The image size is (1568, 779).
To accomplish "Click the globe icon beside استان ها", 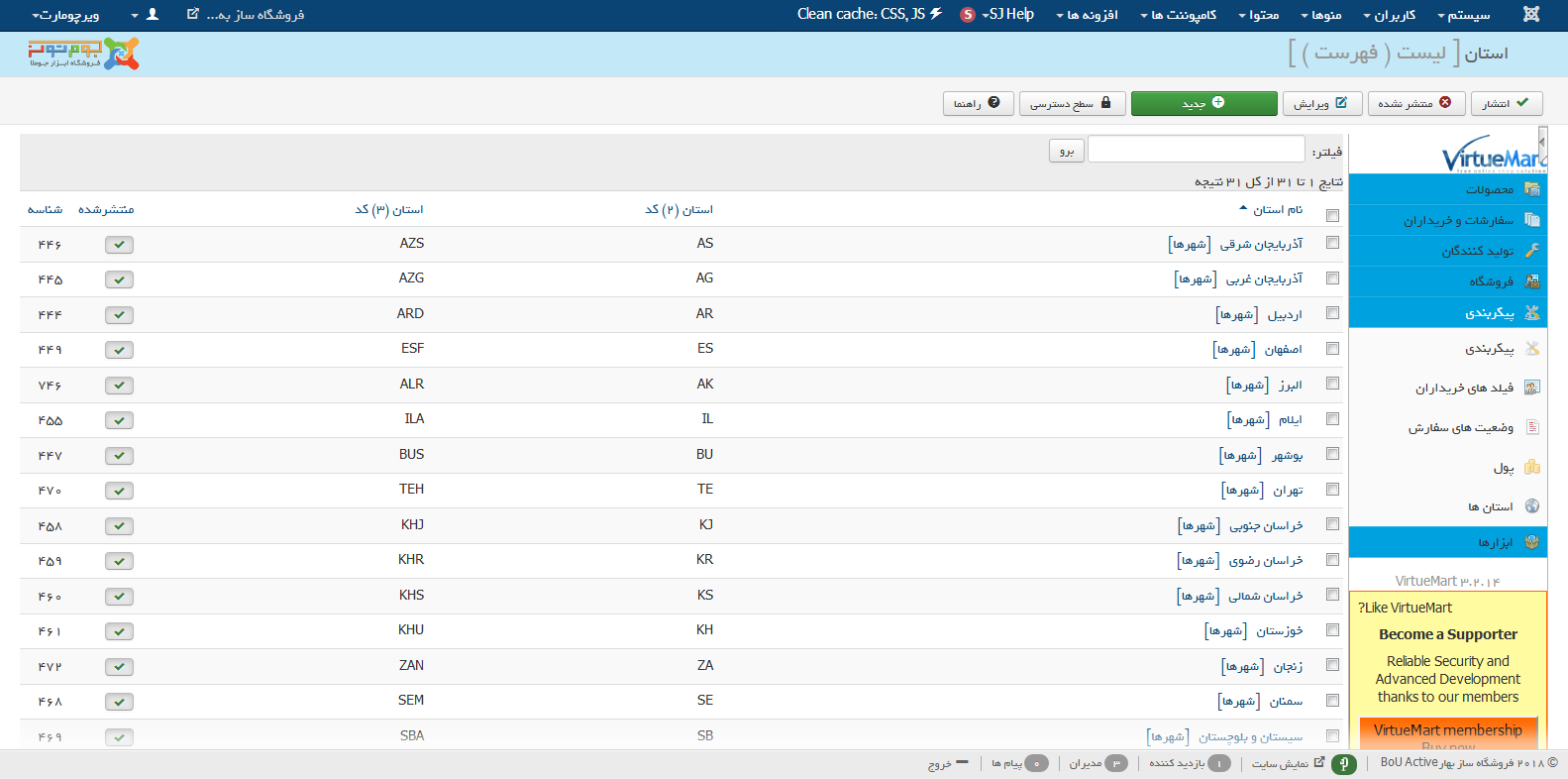I will [1532, 506].
